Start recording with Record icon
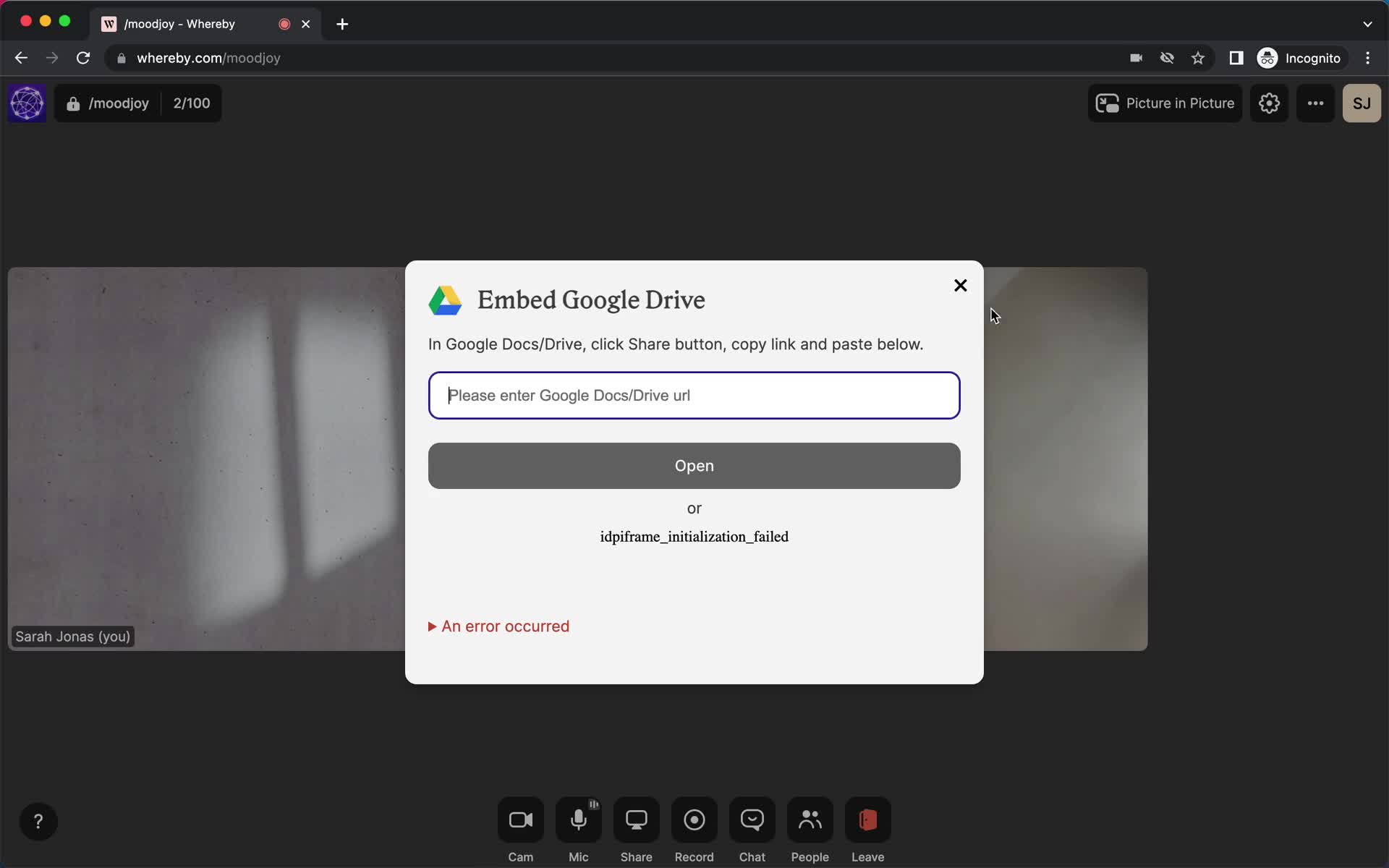 [x=694, y=821]
